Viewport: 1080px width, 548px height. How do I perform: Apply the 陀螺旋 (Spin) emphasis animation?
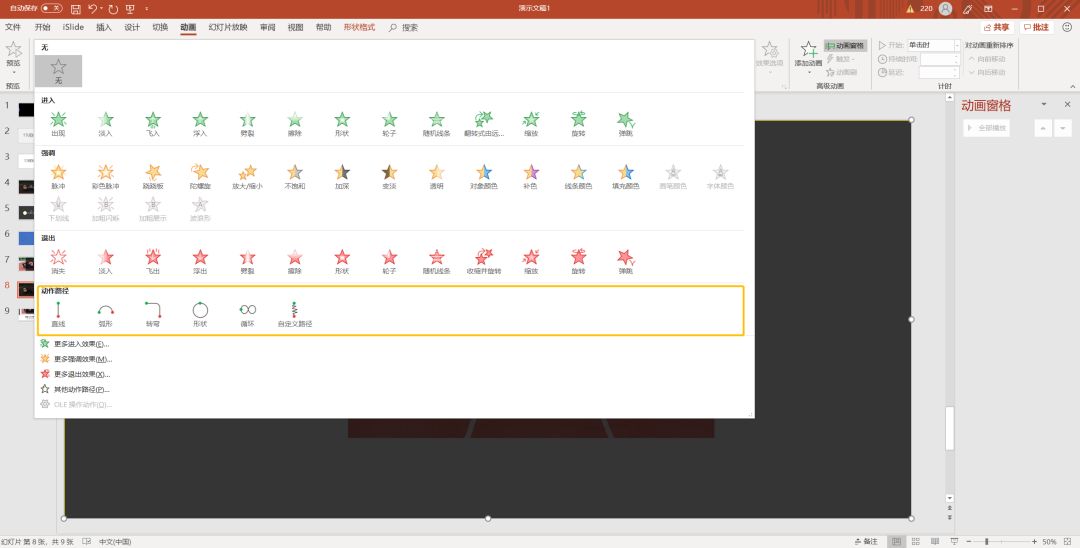(x=200, y=176)
